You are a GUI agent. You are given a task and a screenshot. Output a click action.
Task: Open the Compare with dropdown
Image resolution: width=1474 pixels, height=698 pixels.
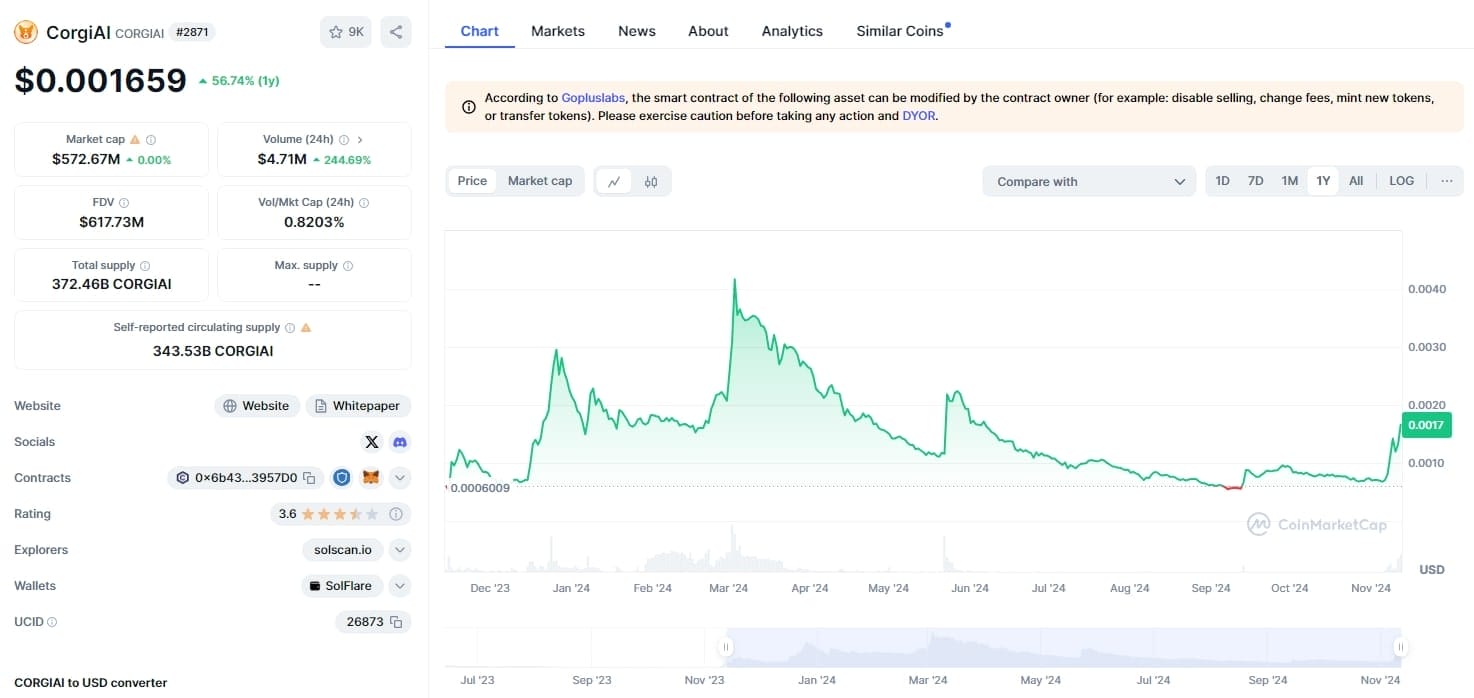[1089, 181]
